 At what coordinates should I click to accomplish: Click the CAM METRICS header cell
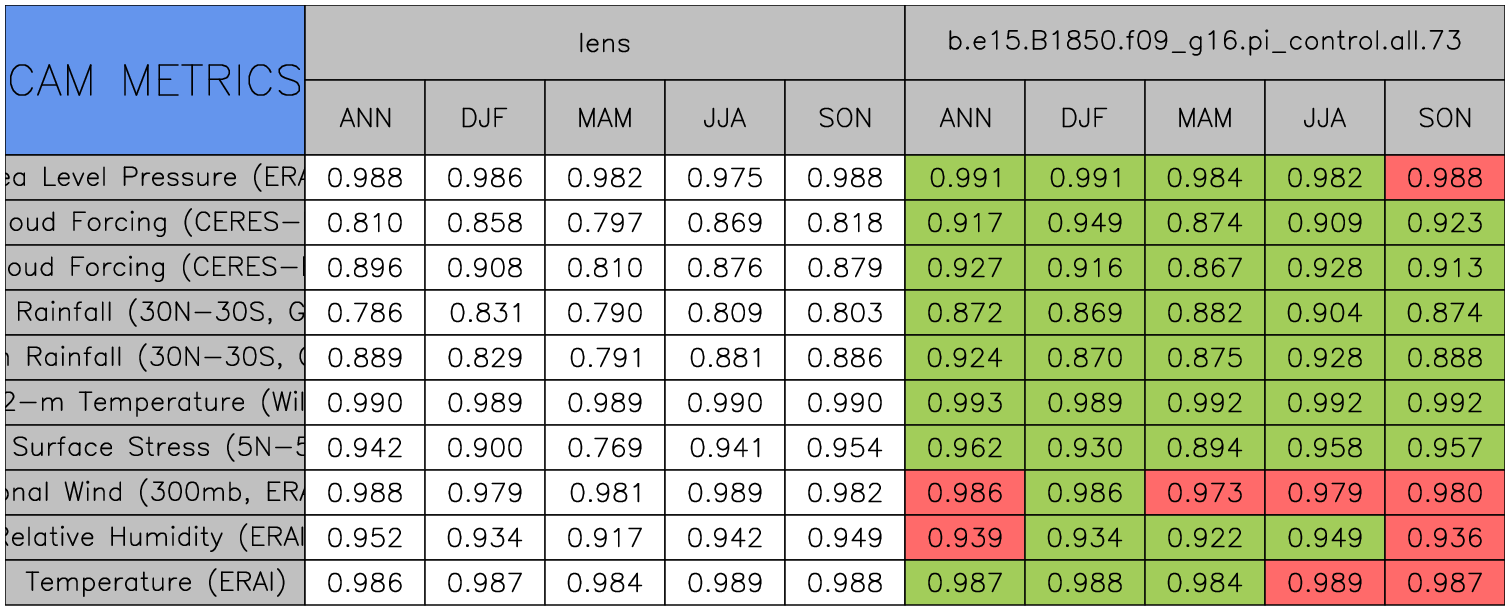155,80
